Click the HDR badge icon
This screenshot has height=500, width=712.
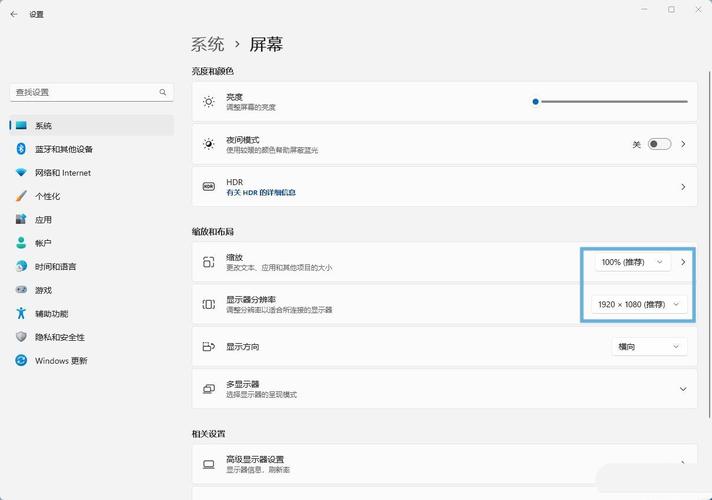208,187
